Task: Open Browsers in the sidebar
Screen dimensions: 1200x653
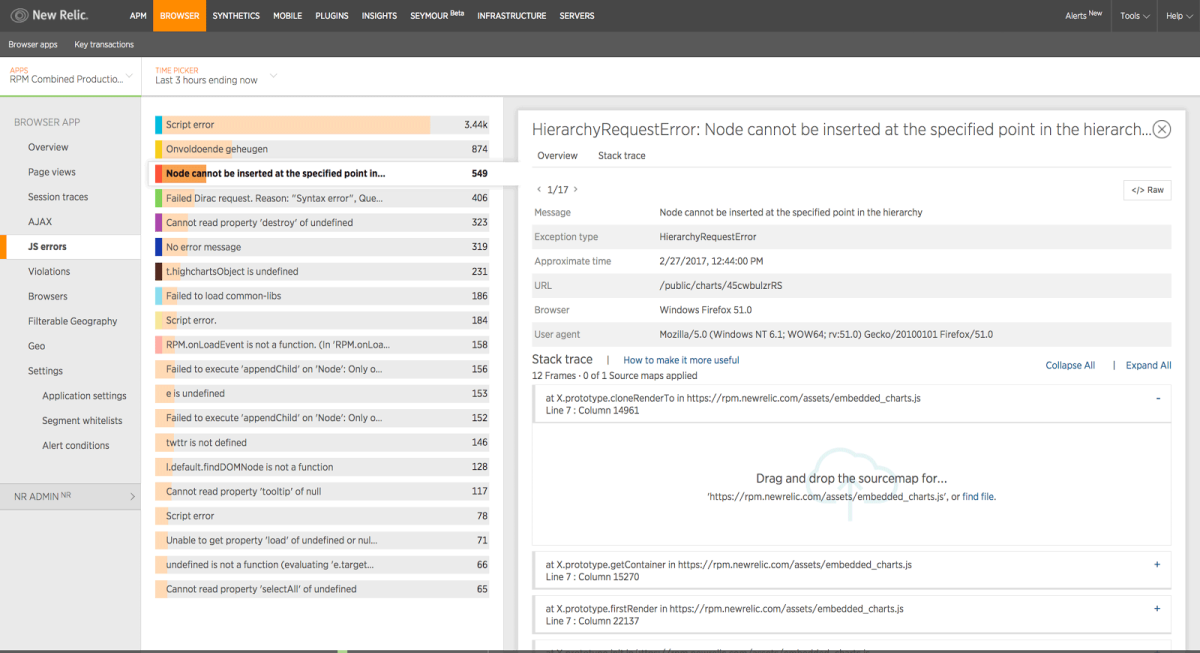Action: 48,296
